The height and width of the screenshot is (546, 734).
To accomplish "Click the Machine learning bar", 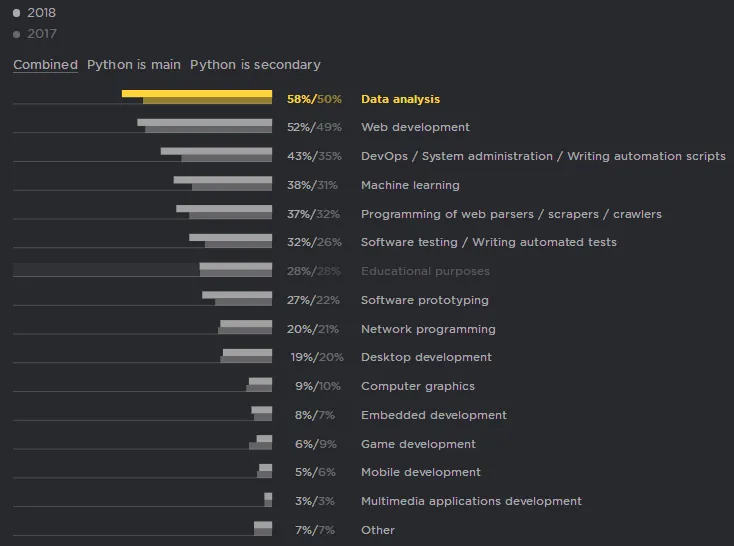I will point(225,184).
